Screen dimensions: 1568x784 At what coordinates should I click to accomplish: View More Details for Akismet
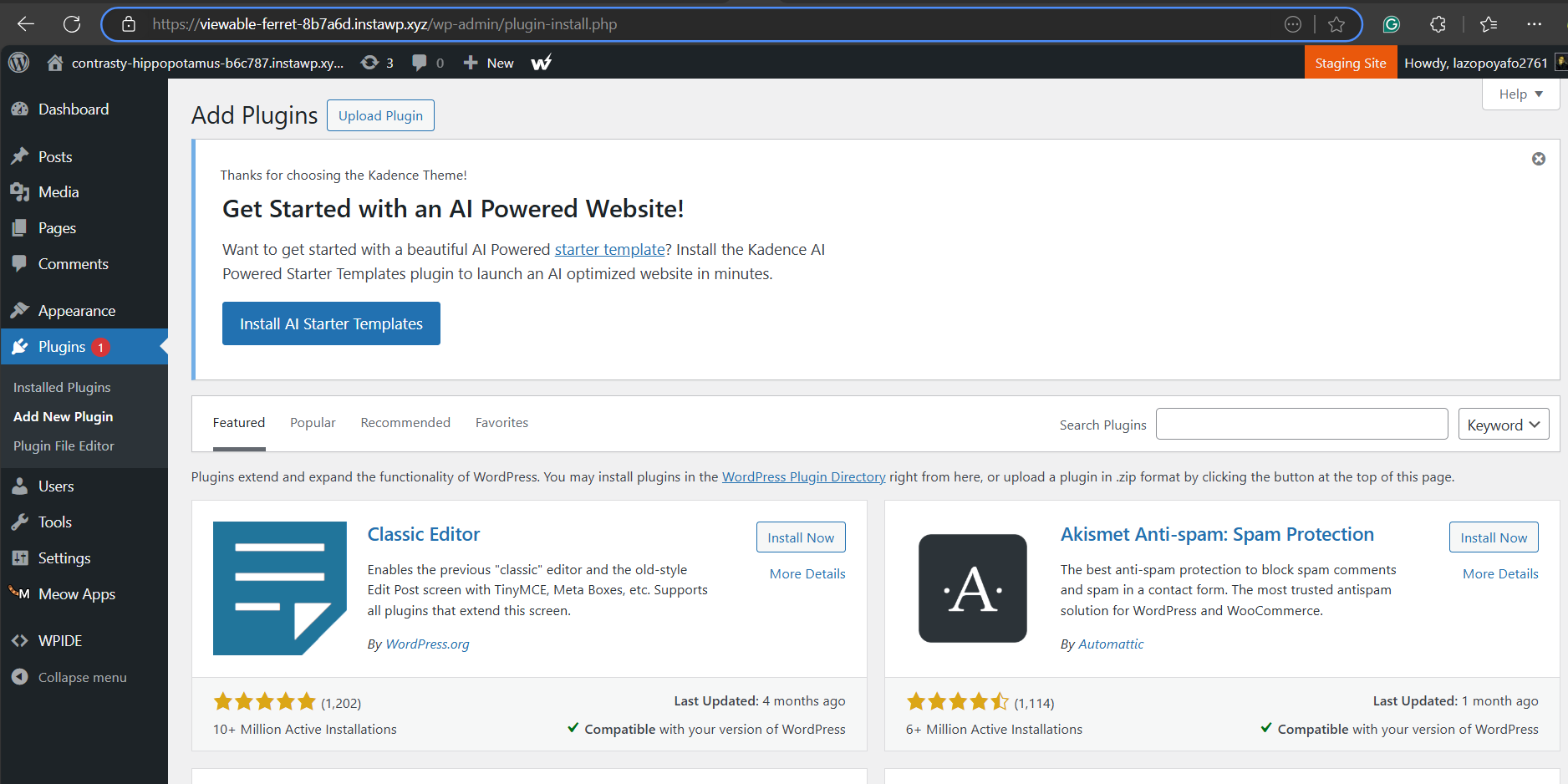[1500, 573]
